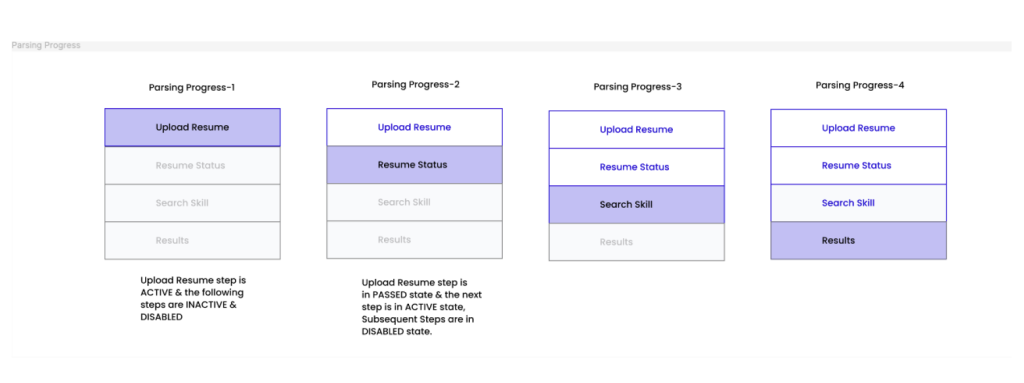Select active Search Skill in Parsing Progress-3

636,205
